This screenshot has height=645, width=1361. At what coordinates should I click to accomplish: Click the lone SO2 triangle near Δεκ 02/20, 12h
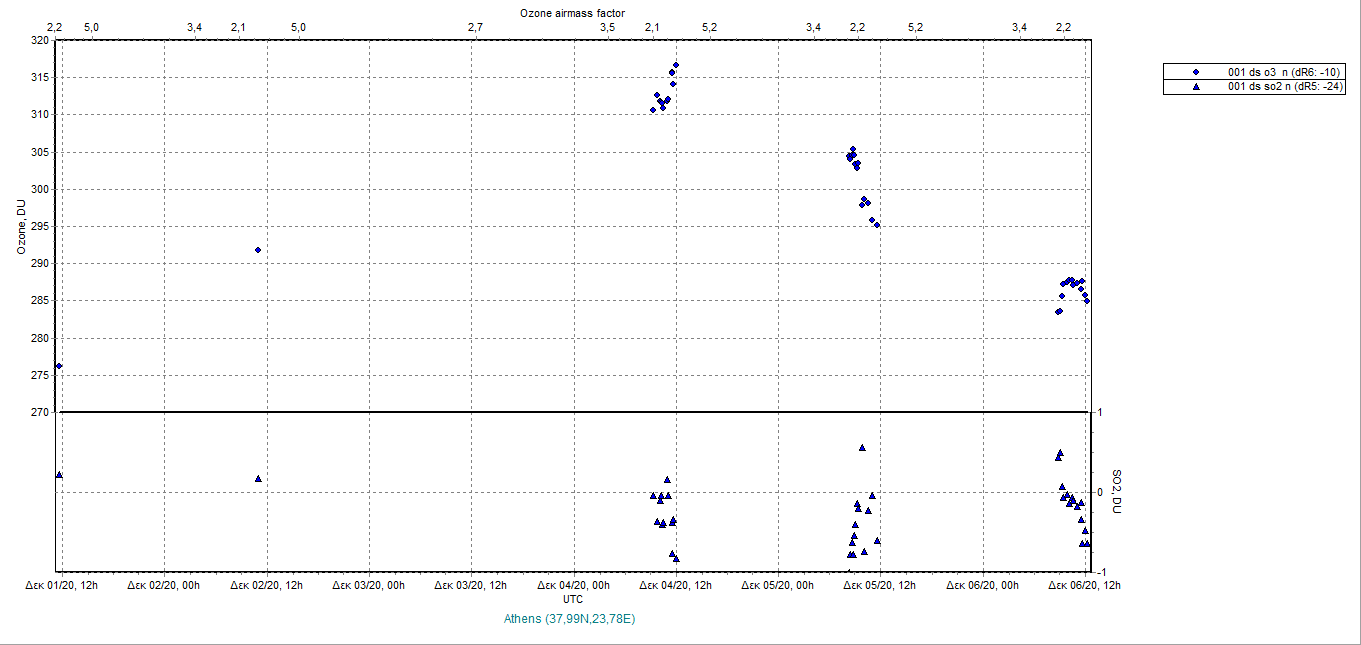(x=258, y=479)
